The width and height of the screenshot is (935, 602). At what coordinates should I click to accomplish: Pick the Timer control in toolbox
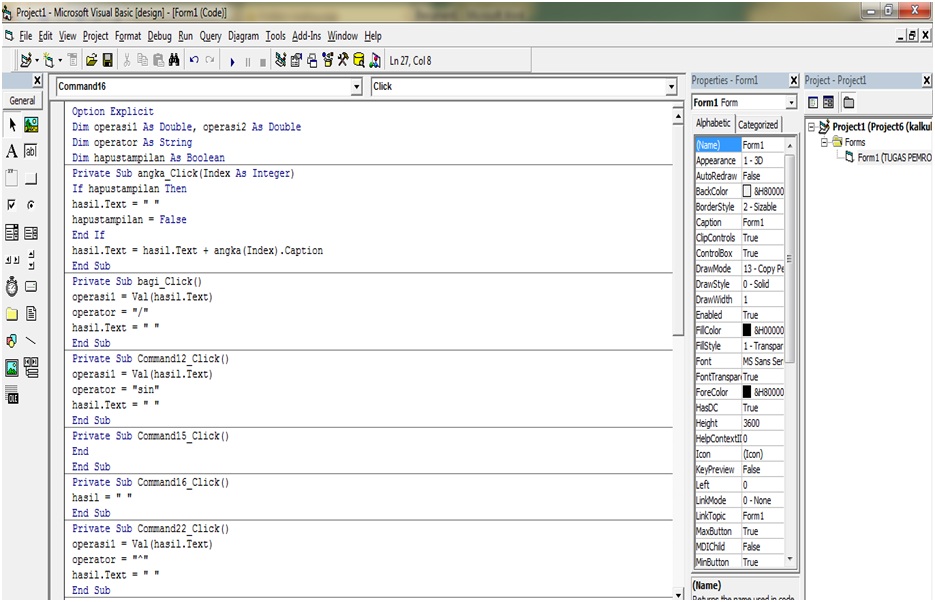click(x=12, y=287)
